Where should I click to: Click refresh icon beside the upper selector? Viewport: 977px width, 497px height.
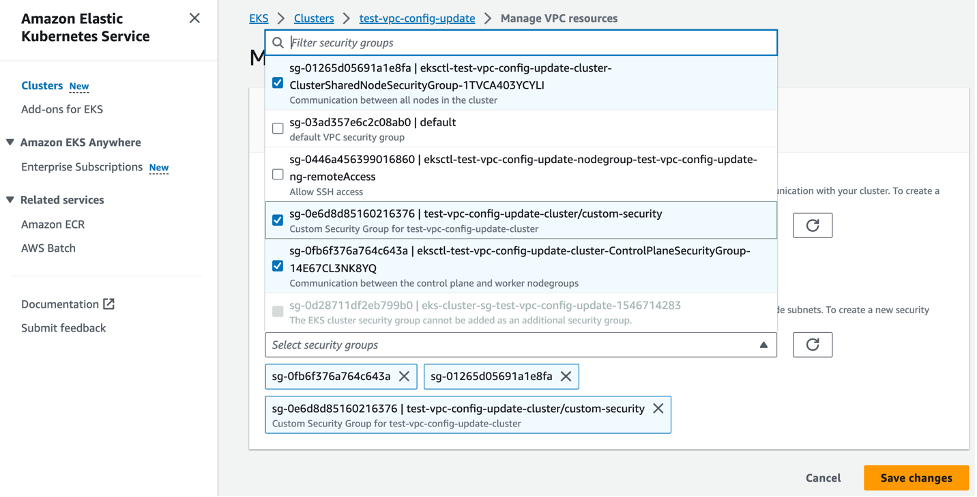(813, 225)
